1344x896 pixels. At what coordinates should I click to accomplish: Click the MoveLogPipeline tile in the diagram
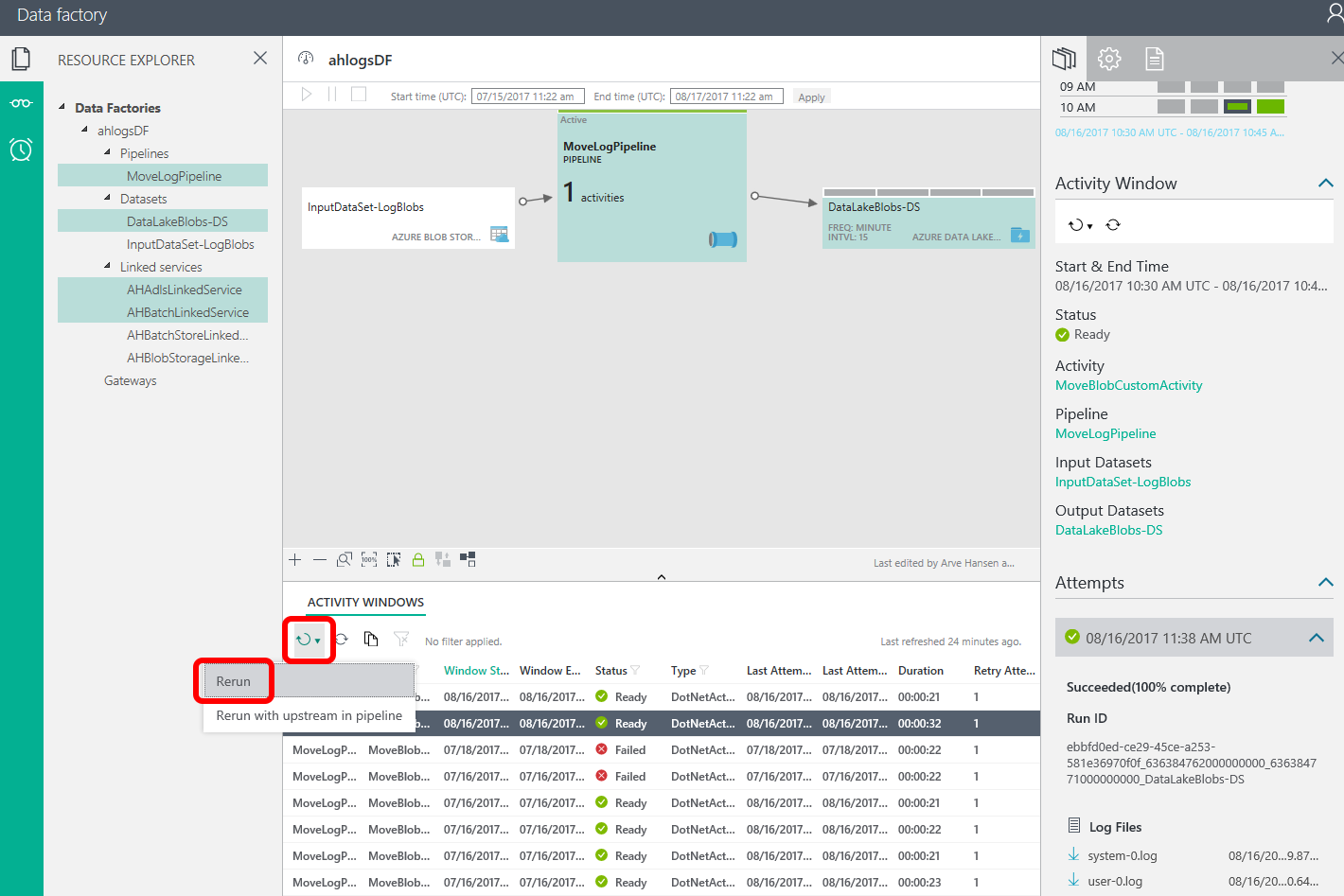click(652, 186)
